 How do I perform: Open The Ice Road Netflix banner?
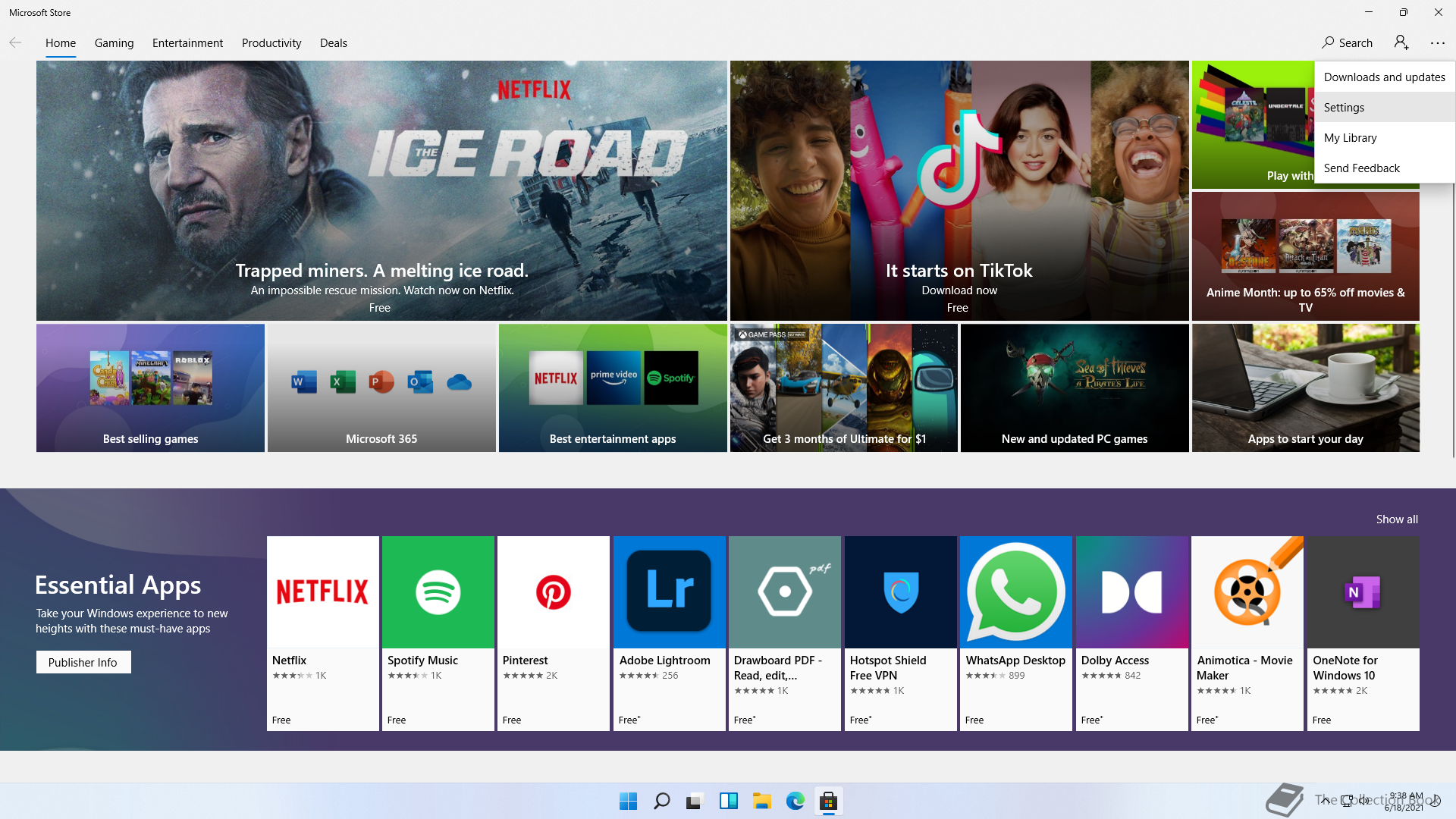pos(381,190)
